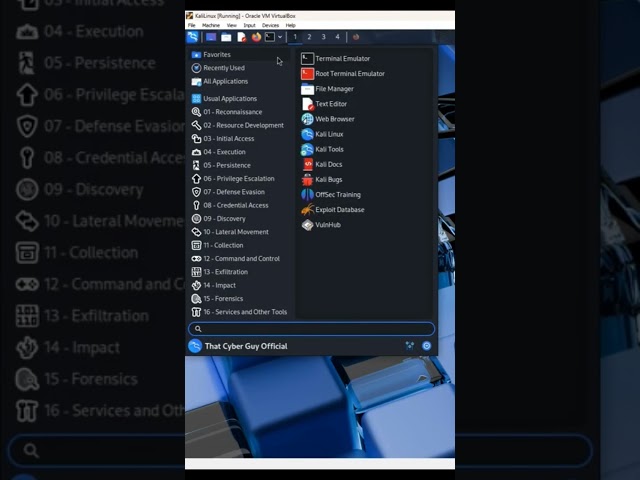Open the 07 - Defense Evasion category
Image resolution: width=640 pixels, height=480 pixels.
pos(240,192)
